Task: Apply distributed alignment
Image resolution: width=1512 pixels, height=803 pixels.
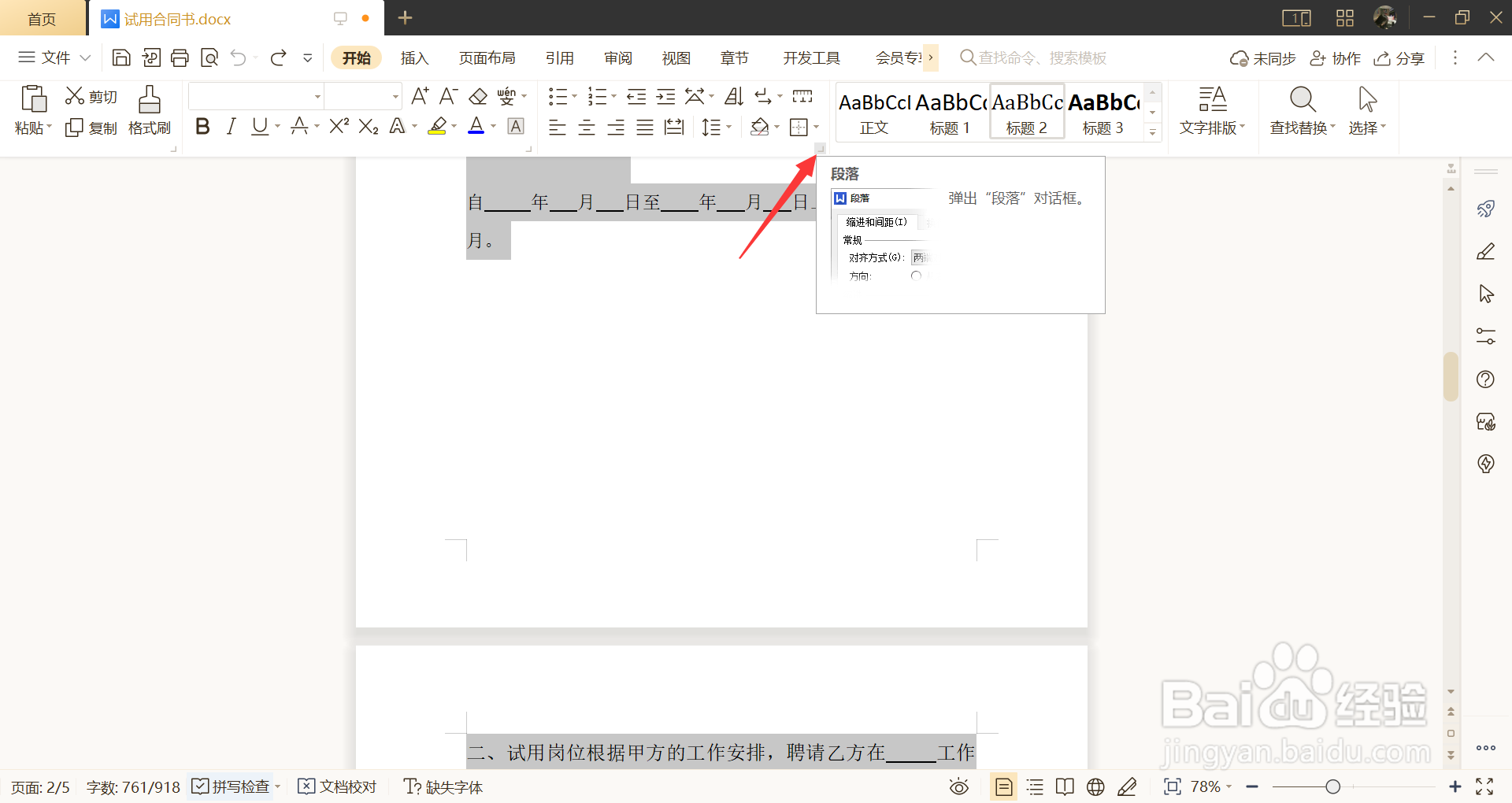Action: pyautogui.click(x=674, y=127)
